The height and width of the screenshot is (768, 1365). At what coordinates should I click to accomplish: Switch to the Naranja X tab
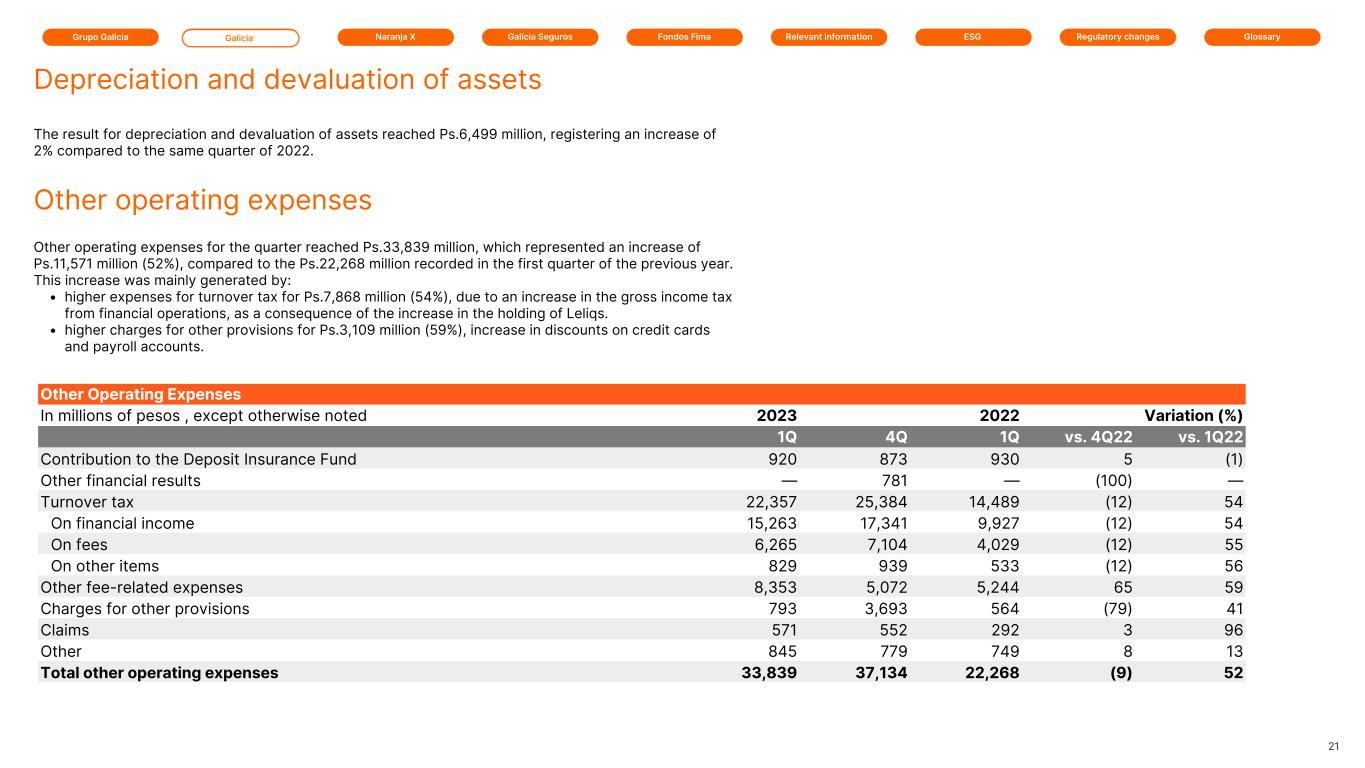(395, 37)
